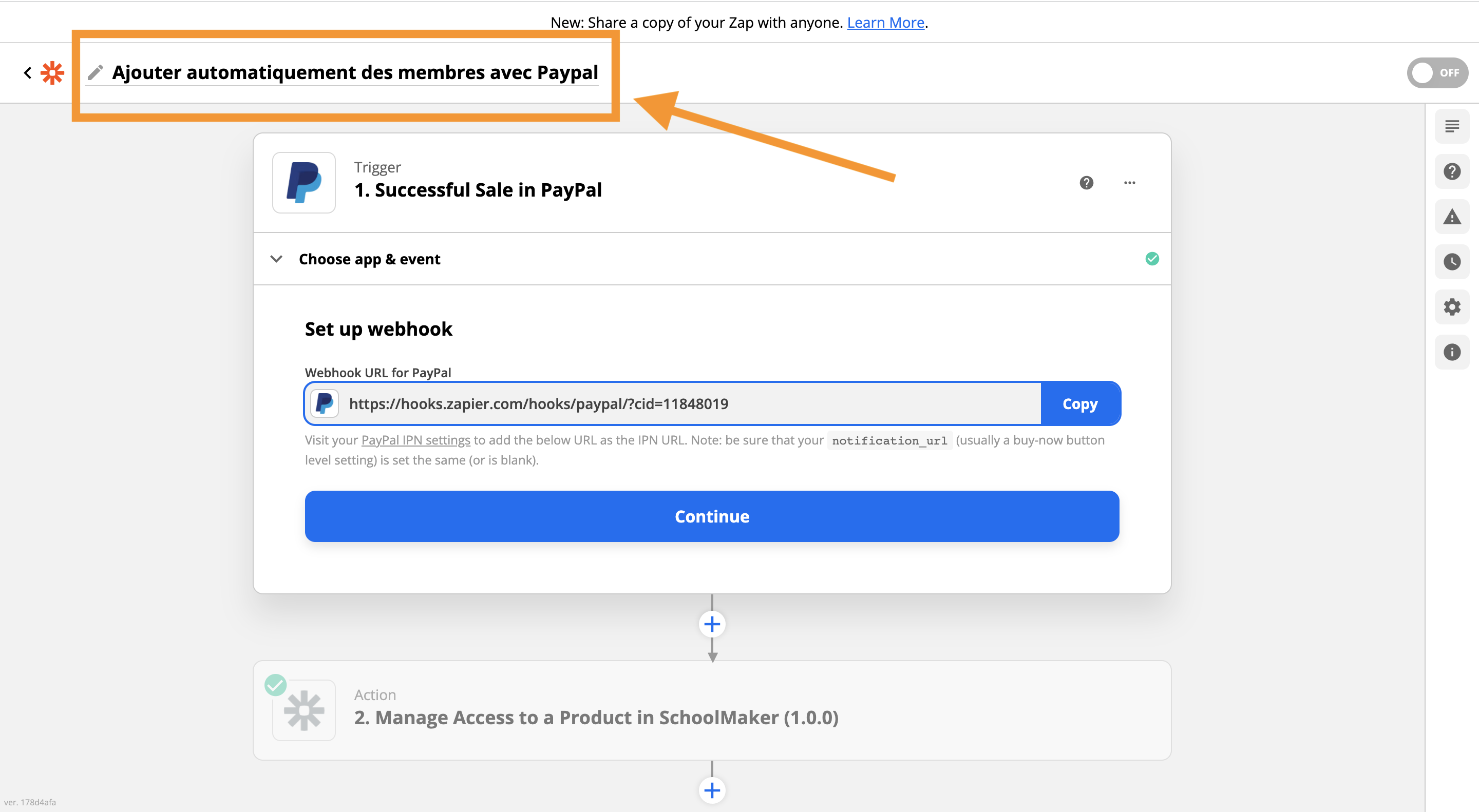The image size is (1479, 812).
Task: Copy the webhook URL
Action: point(1079,403)
